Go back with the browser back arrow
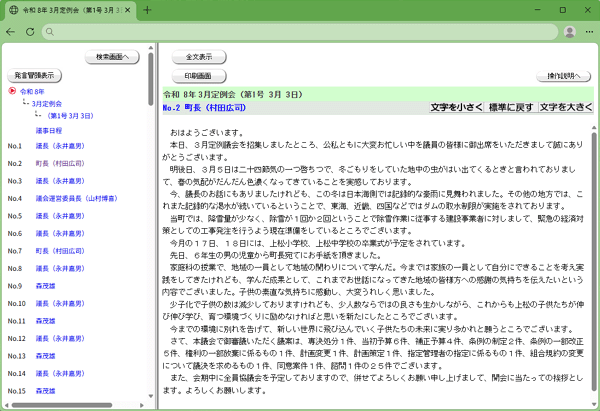The width and height of the screenshot is (600, 411). pyautogui.click(x=10, y=32)
